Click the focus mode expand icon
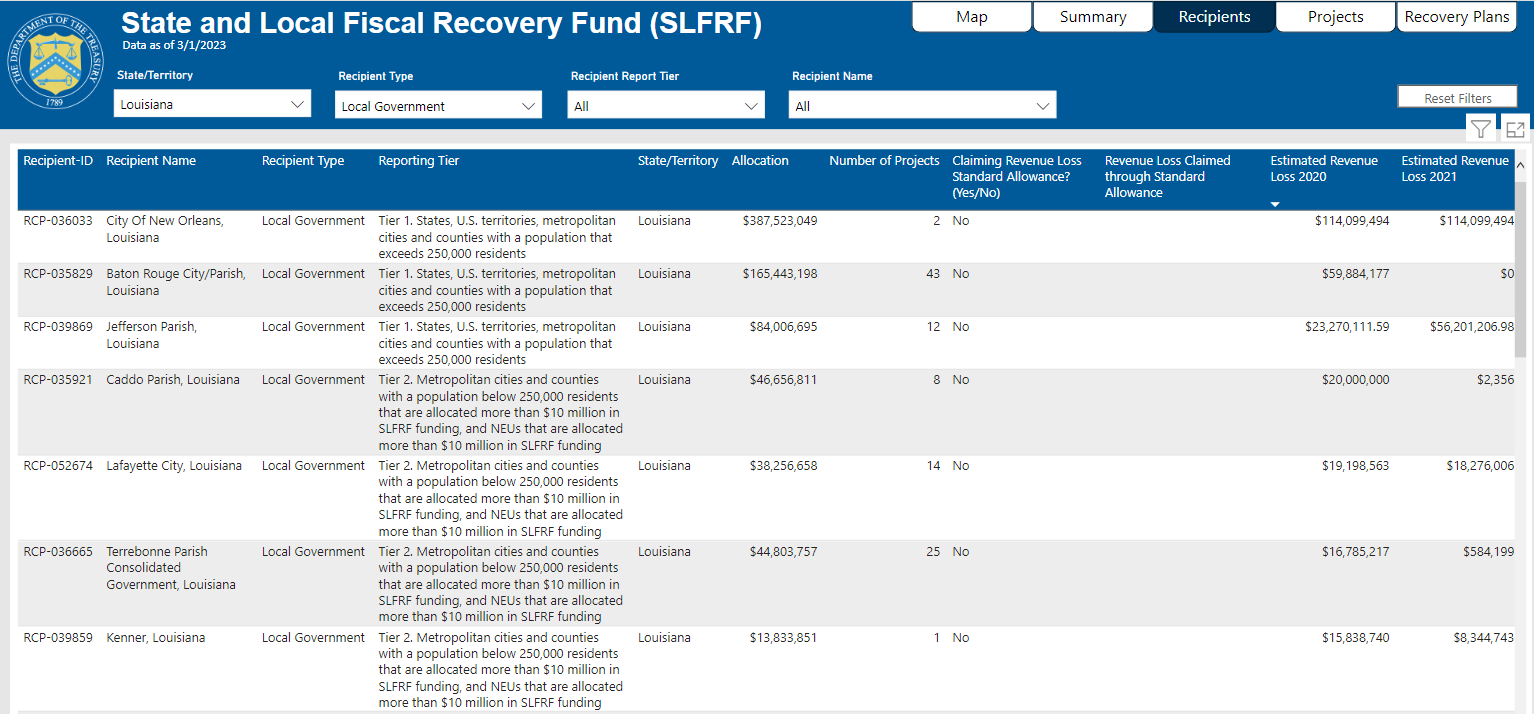Image resolution: width=1534 pixels, height=714 pixels. tap(1515, 128)
